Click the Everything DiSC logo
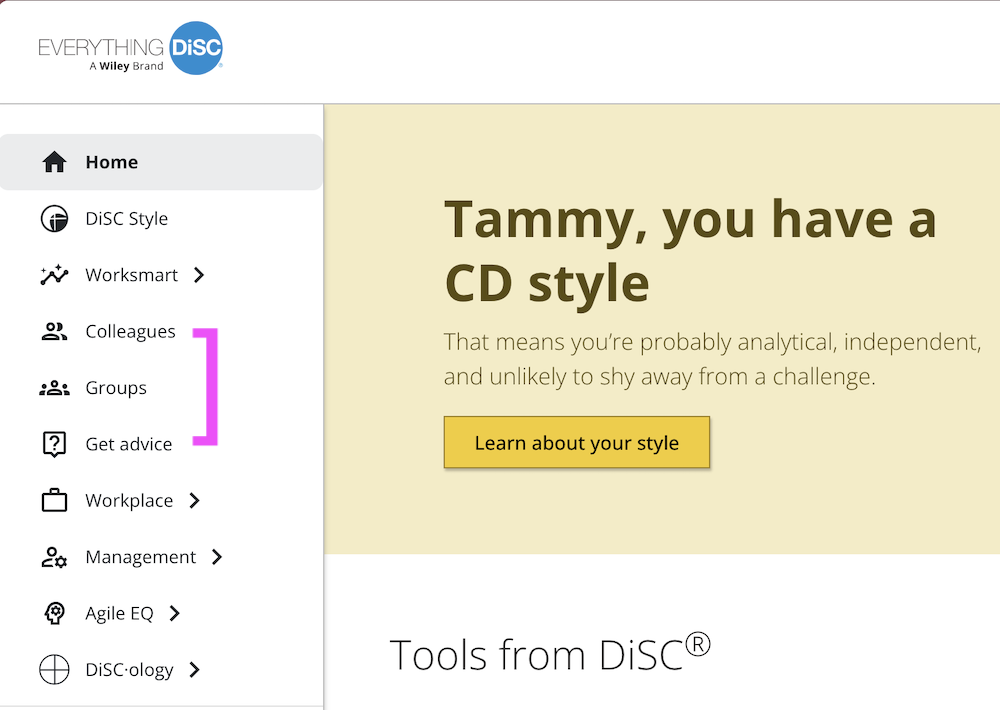Image resolution: width=1000 pixels, height=710 pixels. point(130,48)
